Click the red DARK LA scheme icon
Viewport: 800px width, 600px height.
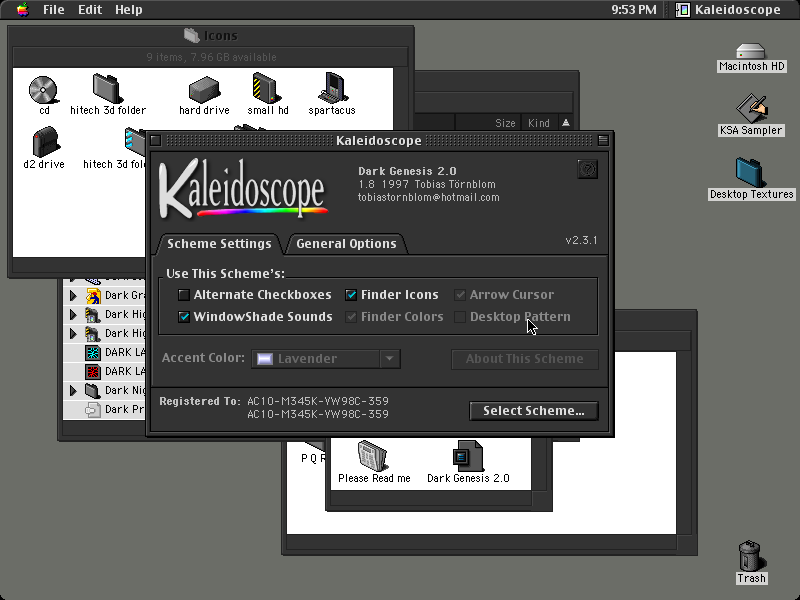pyautogui.click(x=93, y=371)
